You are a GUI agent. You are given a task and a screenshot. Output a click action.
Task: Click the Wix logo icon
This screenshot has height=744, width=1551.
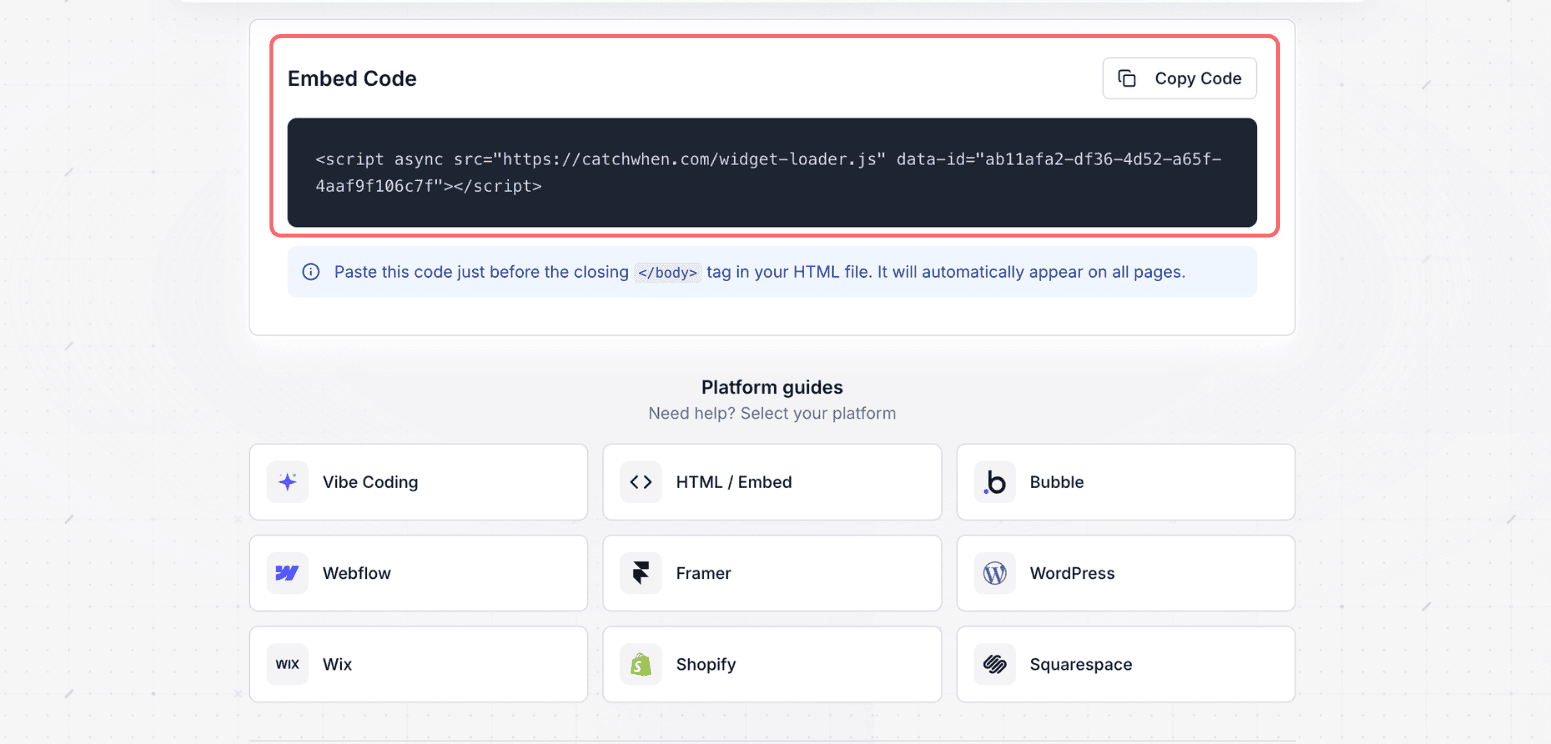287,664
